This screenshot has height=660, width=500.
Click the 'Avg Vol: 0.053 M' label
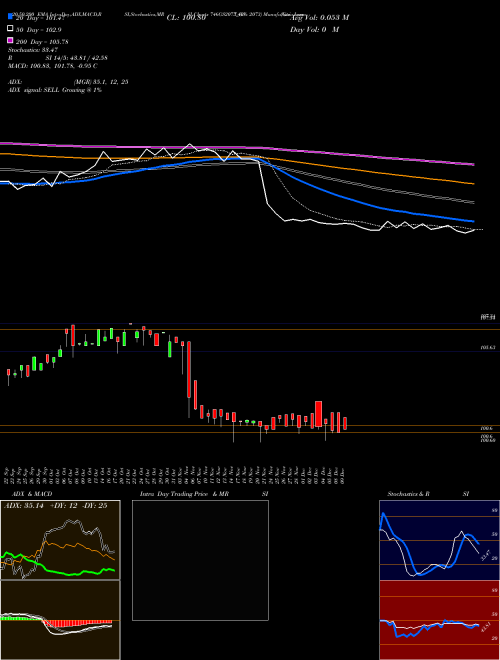[319, 18]
